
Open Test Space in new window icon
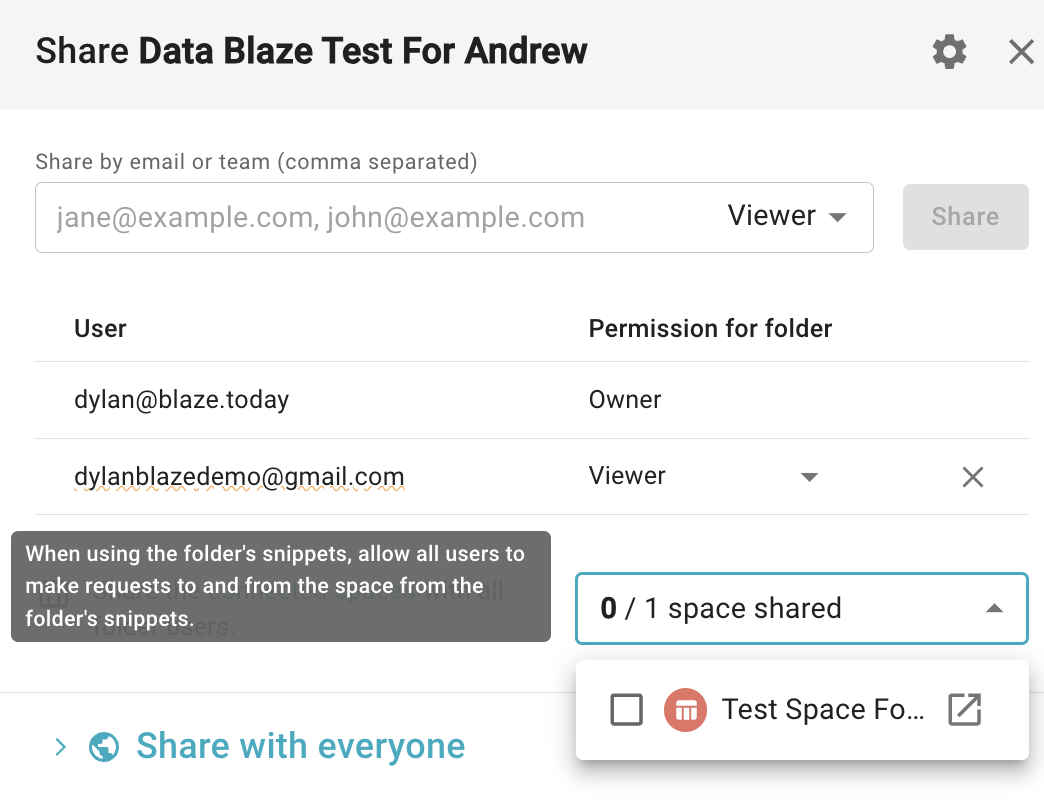[965, 709]
